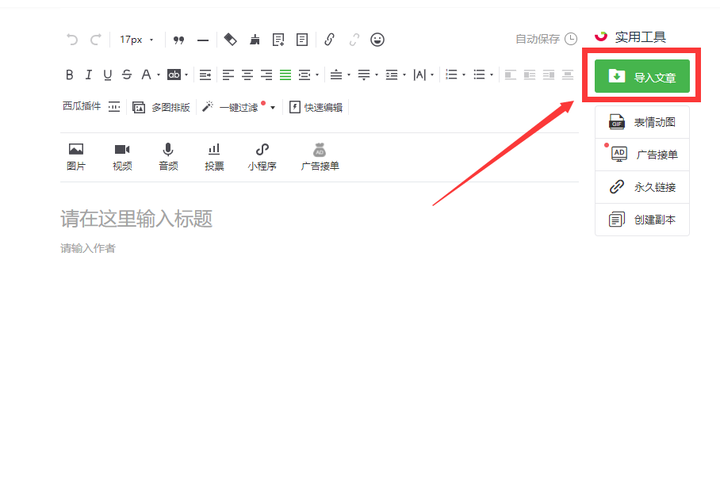Click the grayed image center icon
The width and height of the screenshot is (720, 501).
pyautogui.click(x=568, y=75)
